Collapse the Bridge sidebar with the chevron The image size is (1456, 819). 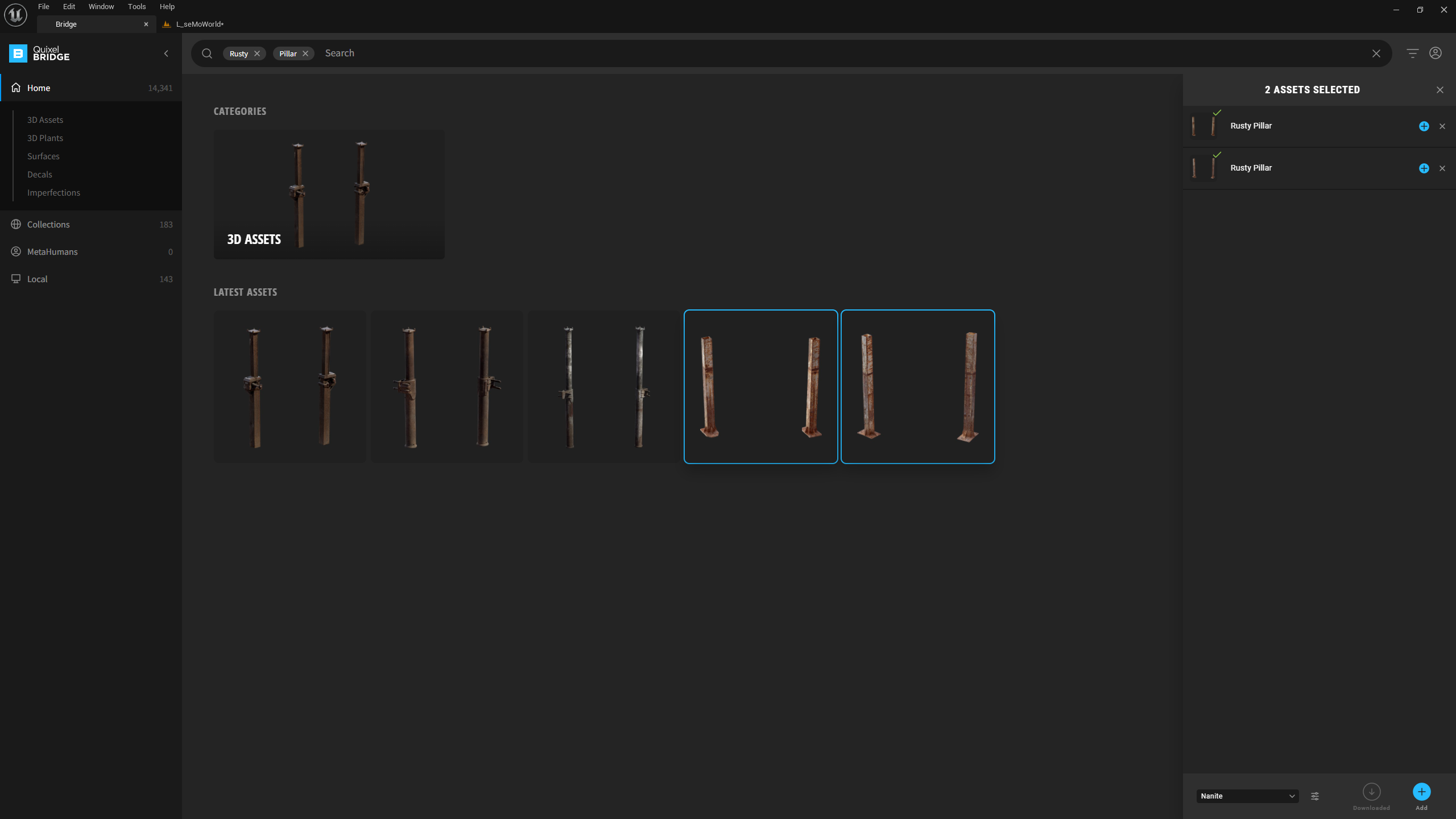click(x=166, y=53)
